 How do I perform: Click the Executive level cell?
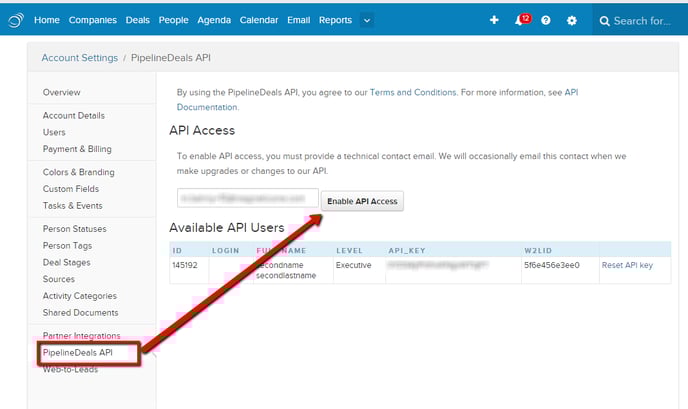354,265
